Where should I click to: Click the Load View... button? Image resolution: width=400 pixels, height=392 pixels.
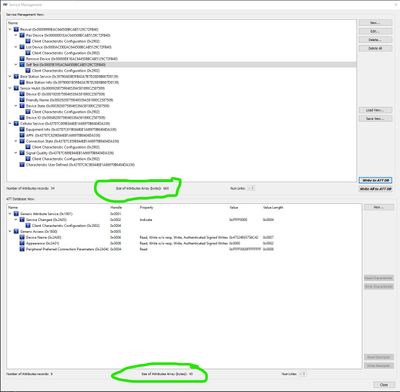[x=375, y=110]
